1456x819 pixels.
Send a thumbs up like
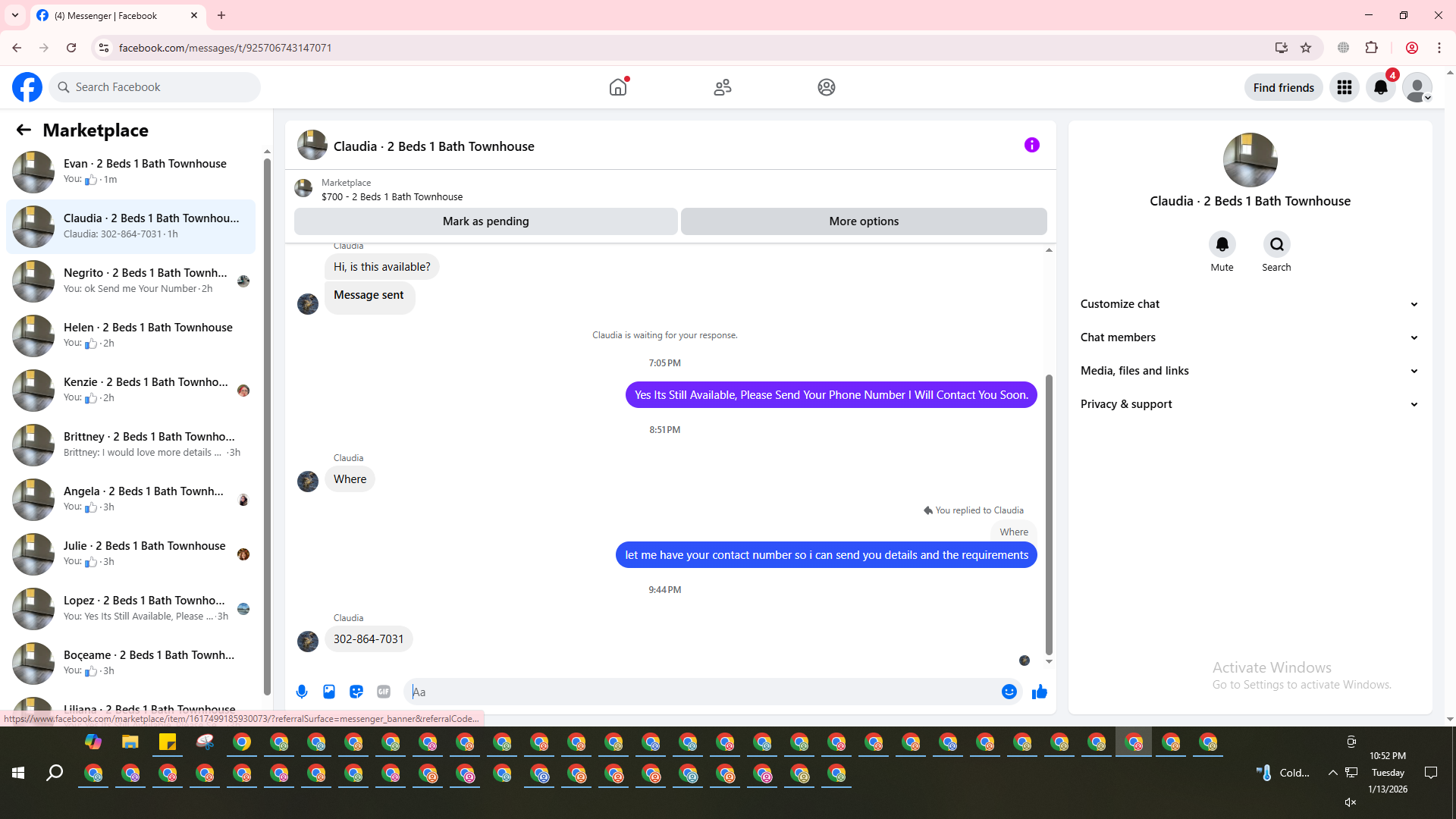click(1040, 692)
